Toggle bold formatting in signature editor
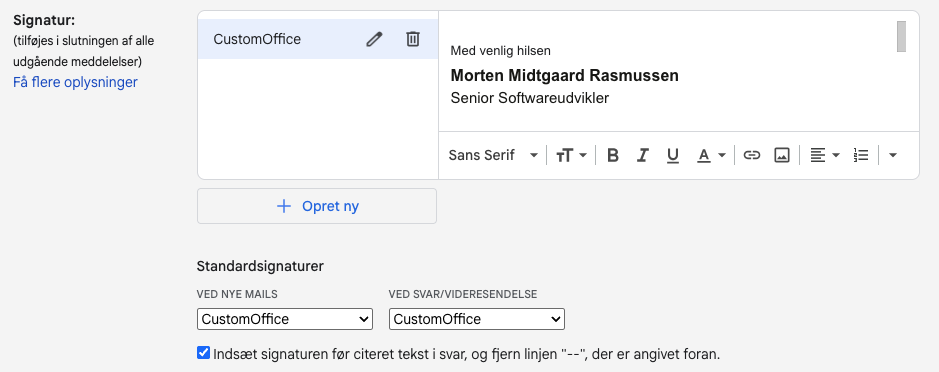939x372 pixels. 612,156
